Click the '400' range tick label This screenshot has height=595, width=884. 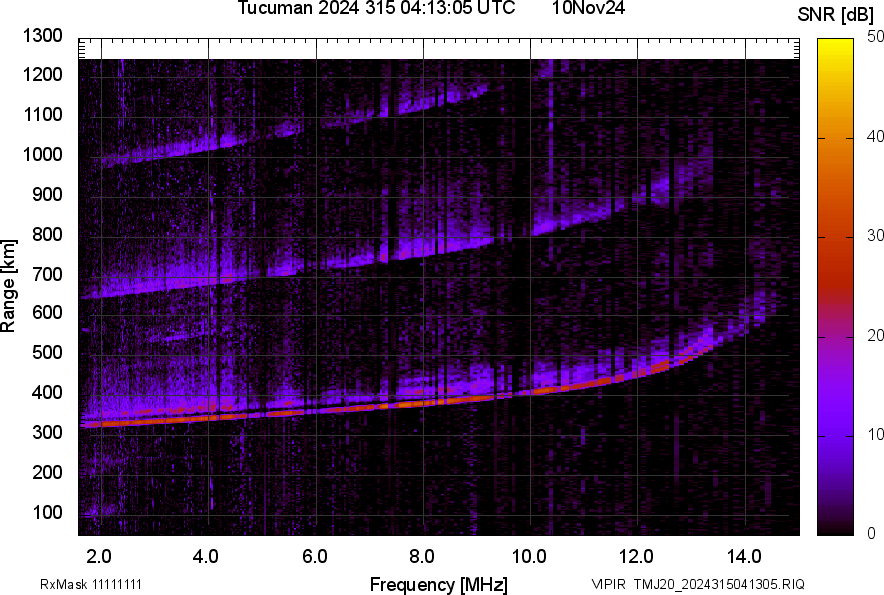pos(47,392)
